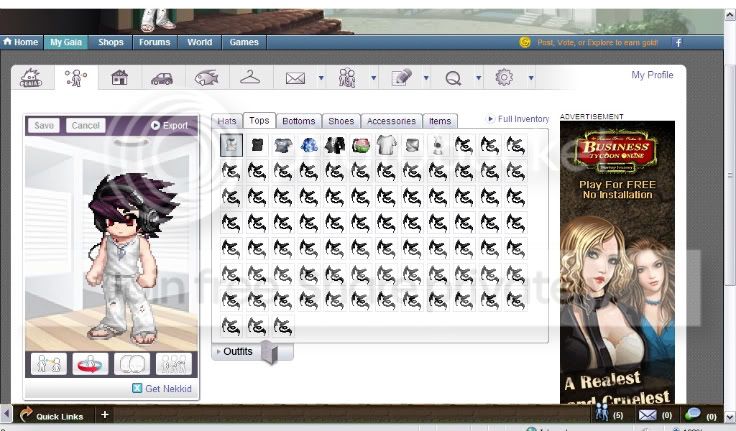
Task: Click the Save button
Action: click(44, 125)
